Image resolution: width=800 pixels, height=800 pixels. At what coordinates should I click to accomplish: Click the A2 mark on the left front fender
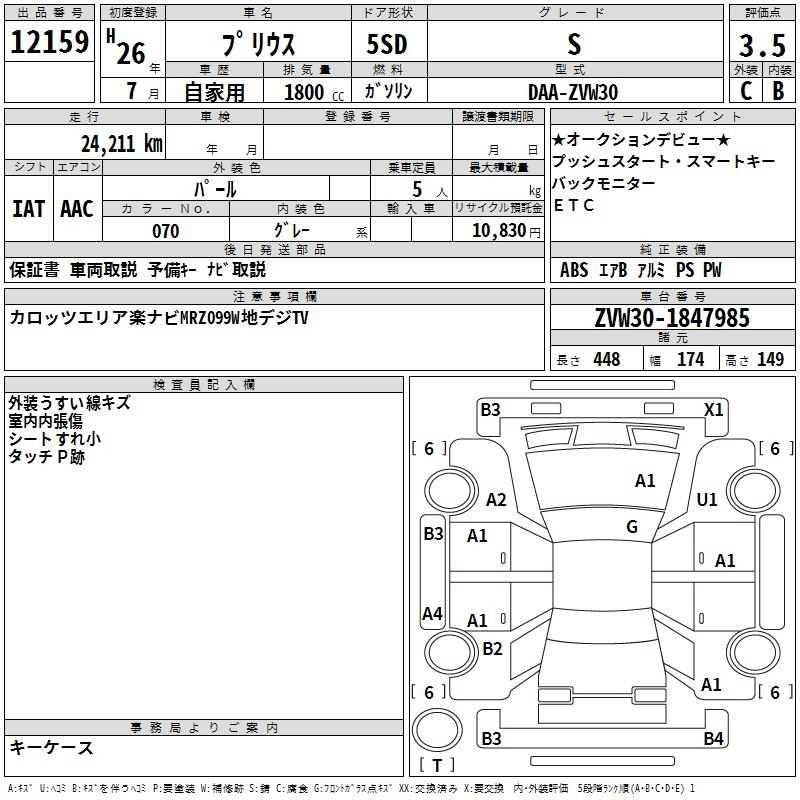496,499
